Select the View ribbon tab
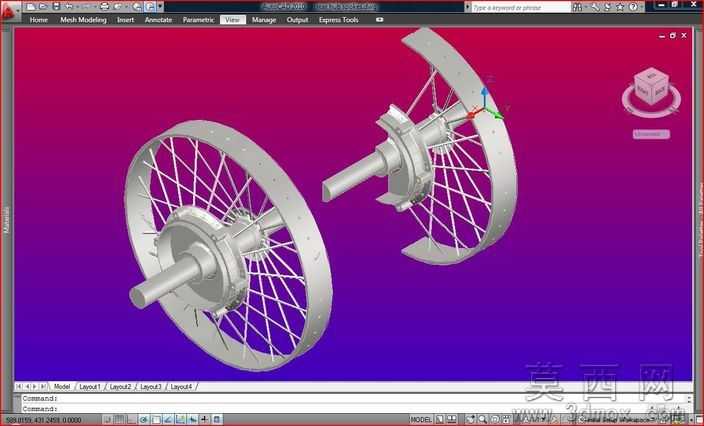The height and width of the screenshot is (426, 704). [233, 20]
